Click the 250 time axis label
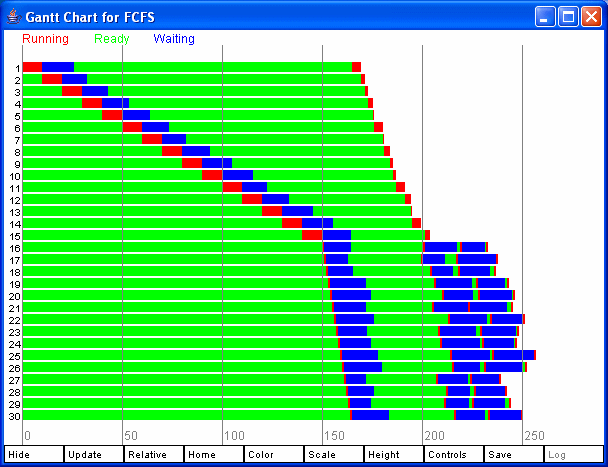This screenshot has width=608, height=467. click(x=534, y=436)
